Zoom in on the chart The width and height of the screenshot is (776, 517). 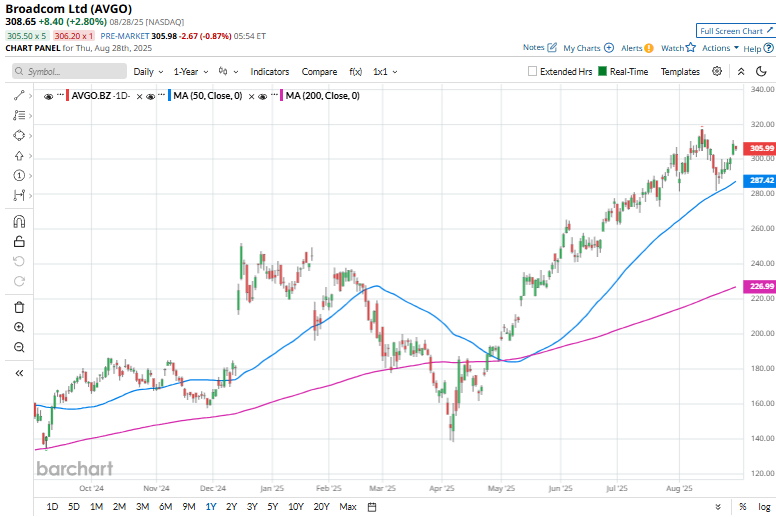(x=19, y=327)
